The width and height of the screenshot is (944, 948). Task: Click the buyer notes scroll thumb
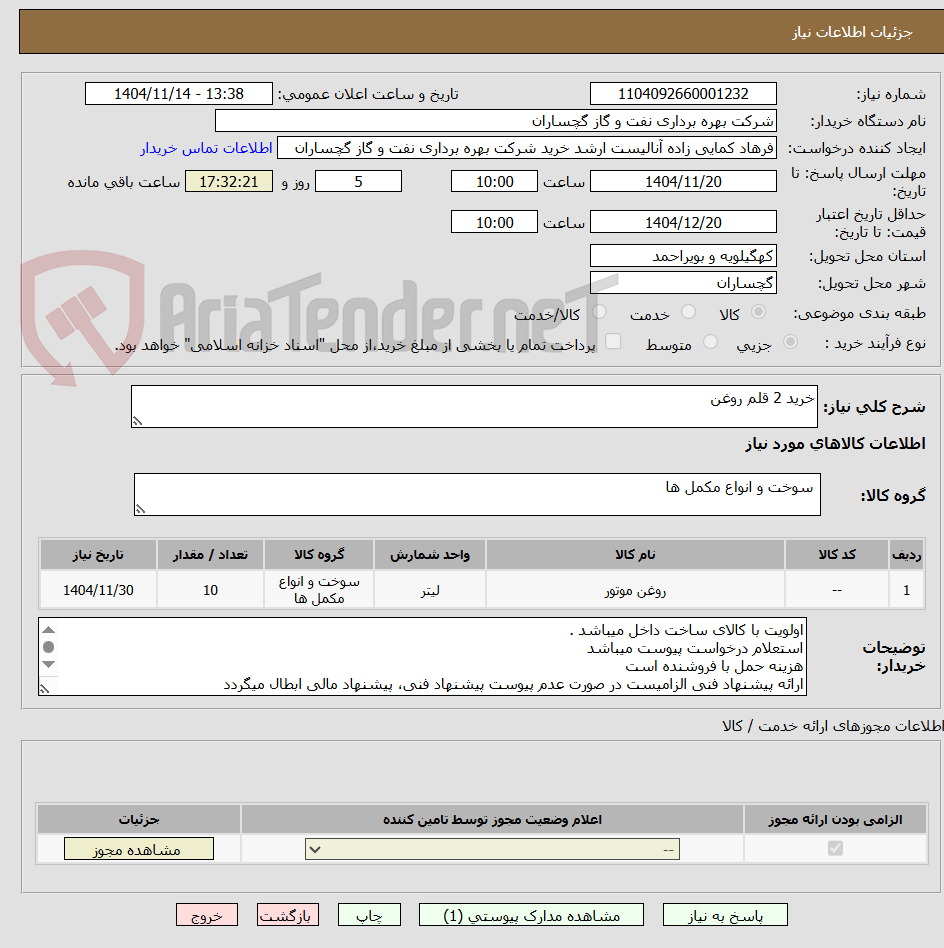pyautogui.click(x=49, y=647)
